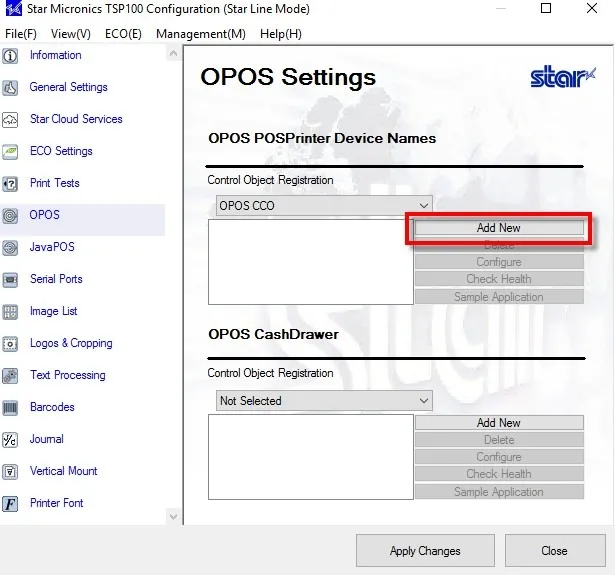
Task: Open the Print Tests page
Action: [x=55, y=183]
